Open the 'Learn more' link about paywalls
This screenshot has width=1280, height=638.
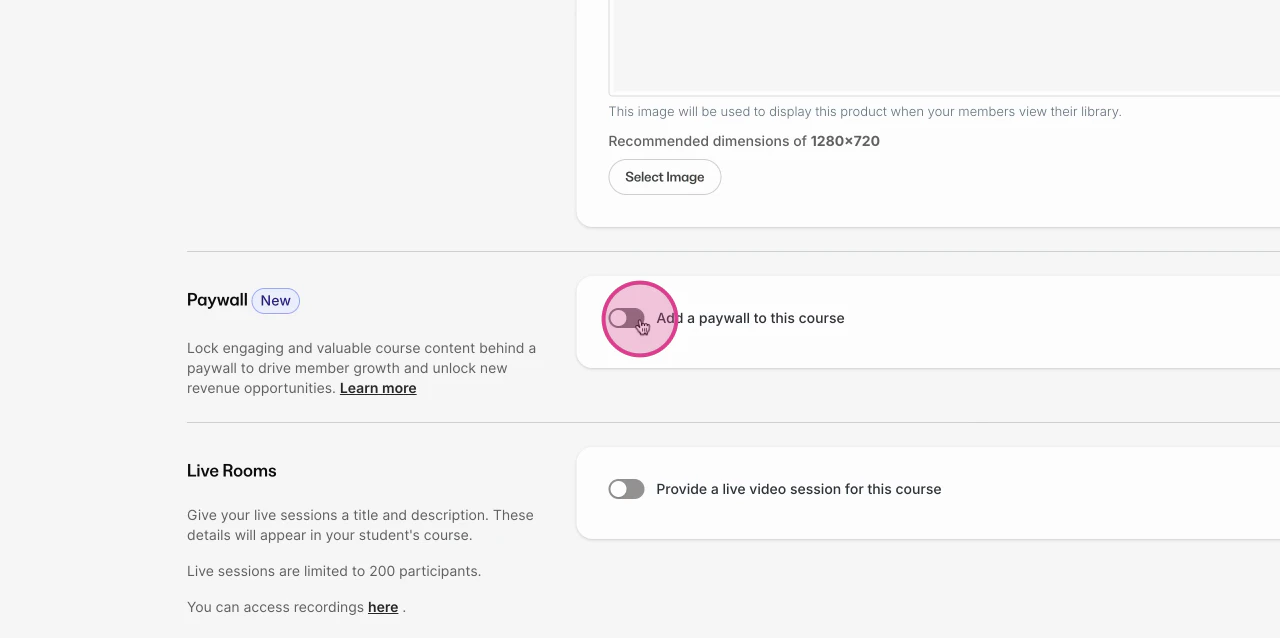pyautogui.click(x=378, y=388)
